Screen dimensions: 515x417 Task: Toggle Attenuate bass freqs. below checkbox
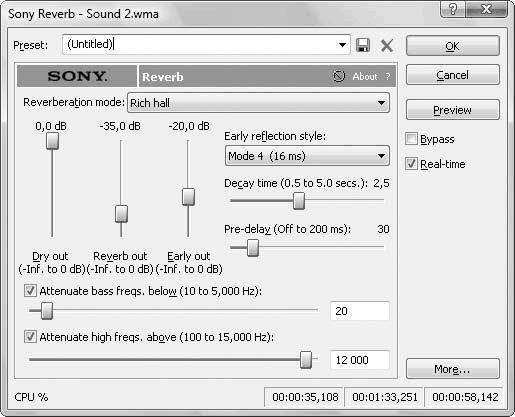[x=30, y=291]
